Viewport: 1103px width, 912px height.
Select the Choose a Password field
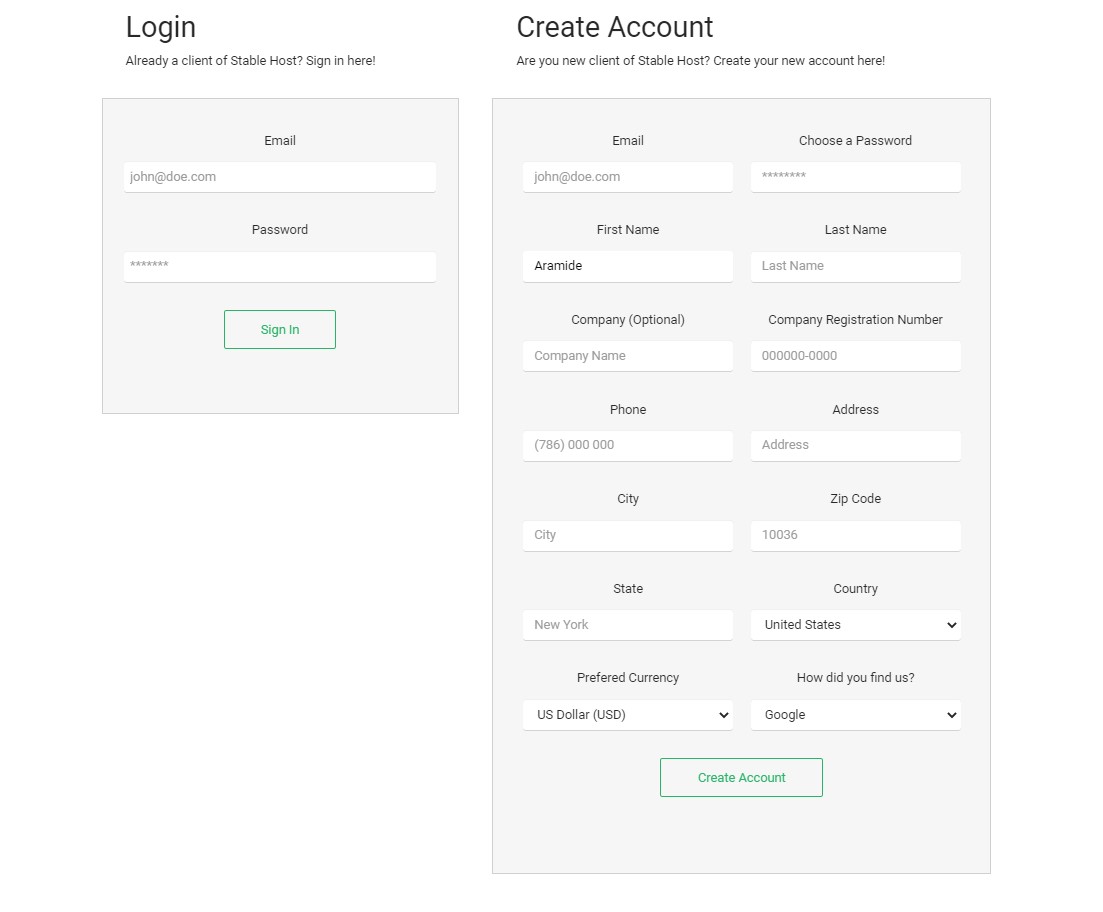click(x=855, y=177)
